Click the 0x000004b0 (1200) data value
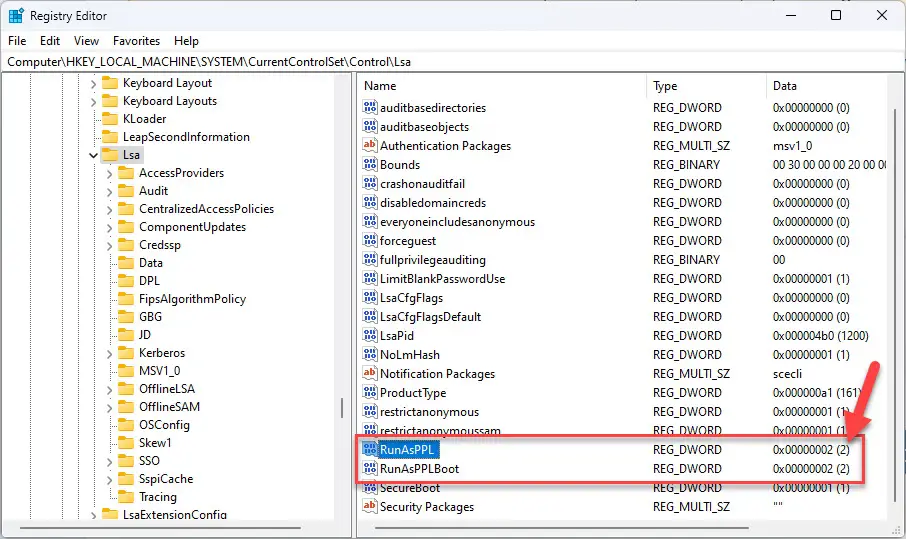The image size is (906, 539). coord(820,336)
